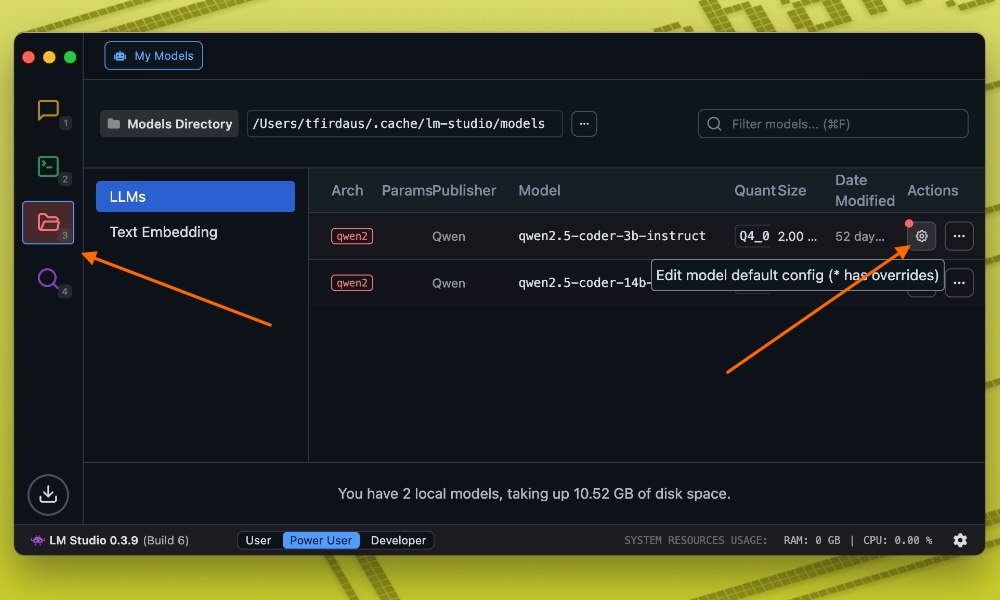Open models directory path options menu
The width and height of the screenshot is (1000, 600).
point(584,124)
